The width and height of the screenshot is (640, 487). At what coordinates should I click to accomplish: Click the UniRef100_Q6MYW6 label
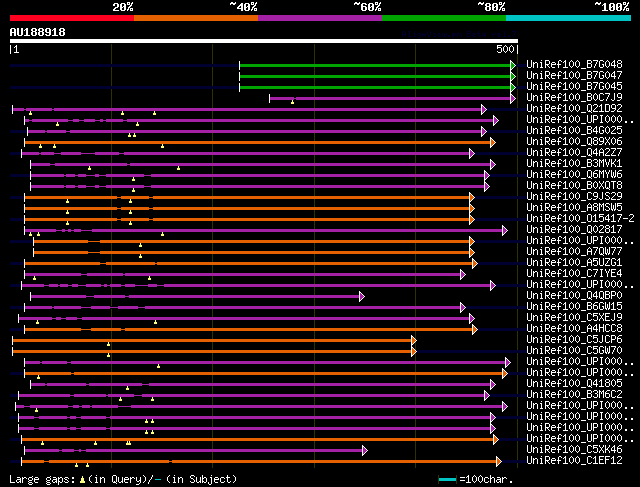pos(574,175)
